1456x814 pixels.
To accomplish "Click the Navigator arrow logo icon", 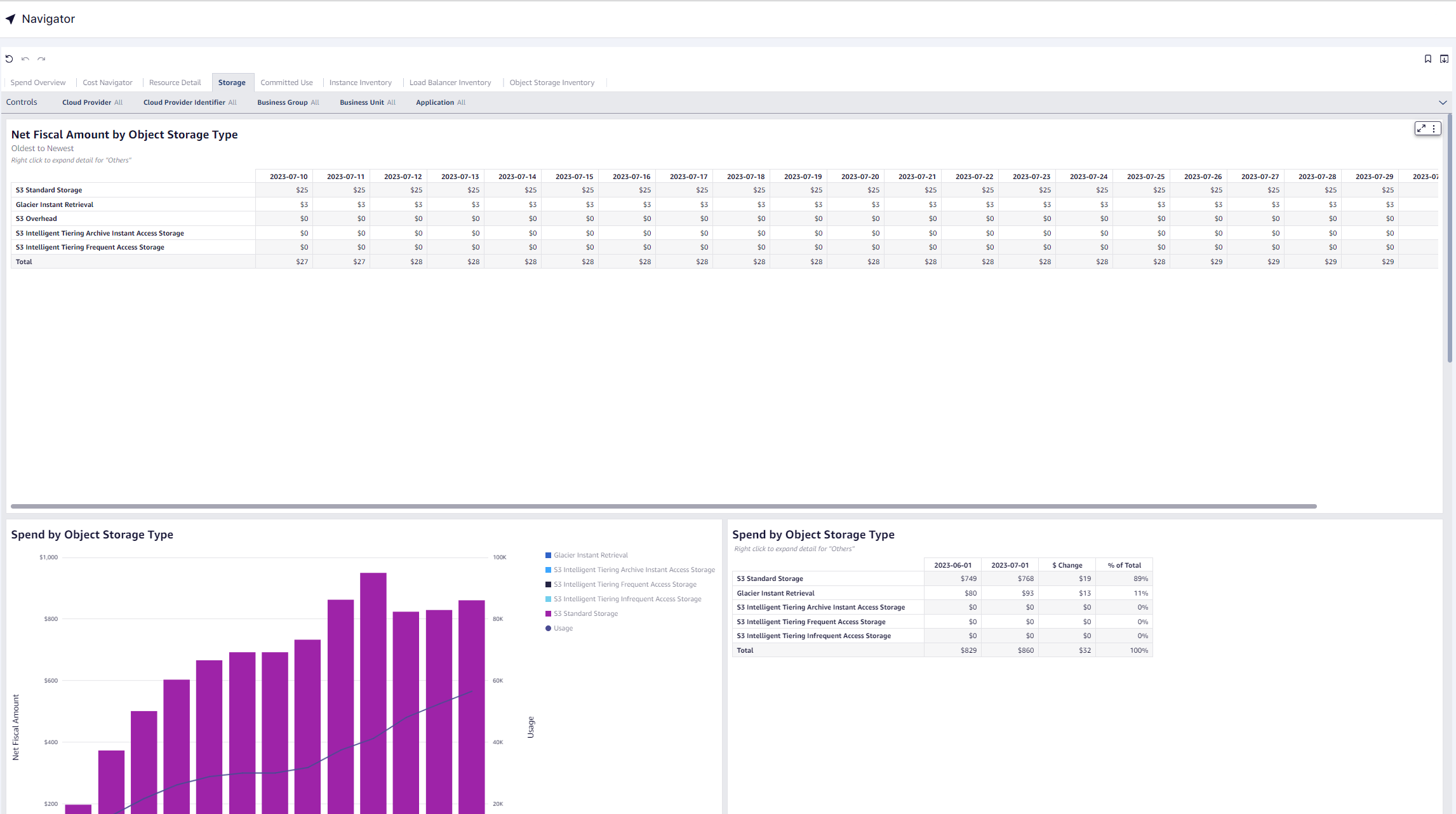I will pyautogui.click(x=10, y=19).
